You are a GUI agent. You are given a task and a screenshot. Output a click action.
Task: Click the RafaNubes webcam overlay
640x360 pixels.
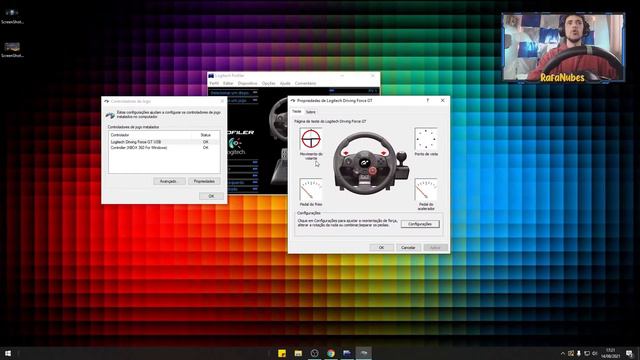click(563, 47)
